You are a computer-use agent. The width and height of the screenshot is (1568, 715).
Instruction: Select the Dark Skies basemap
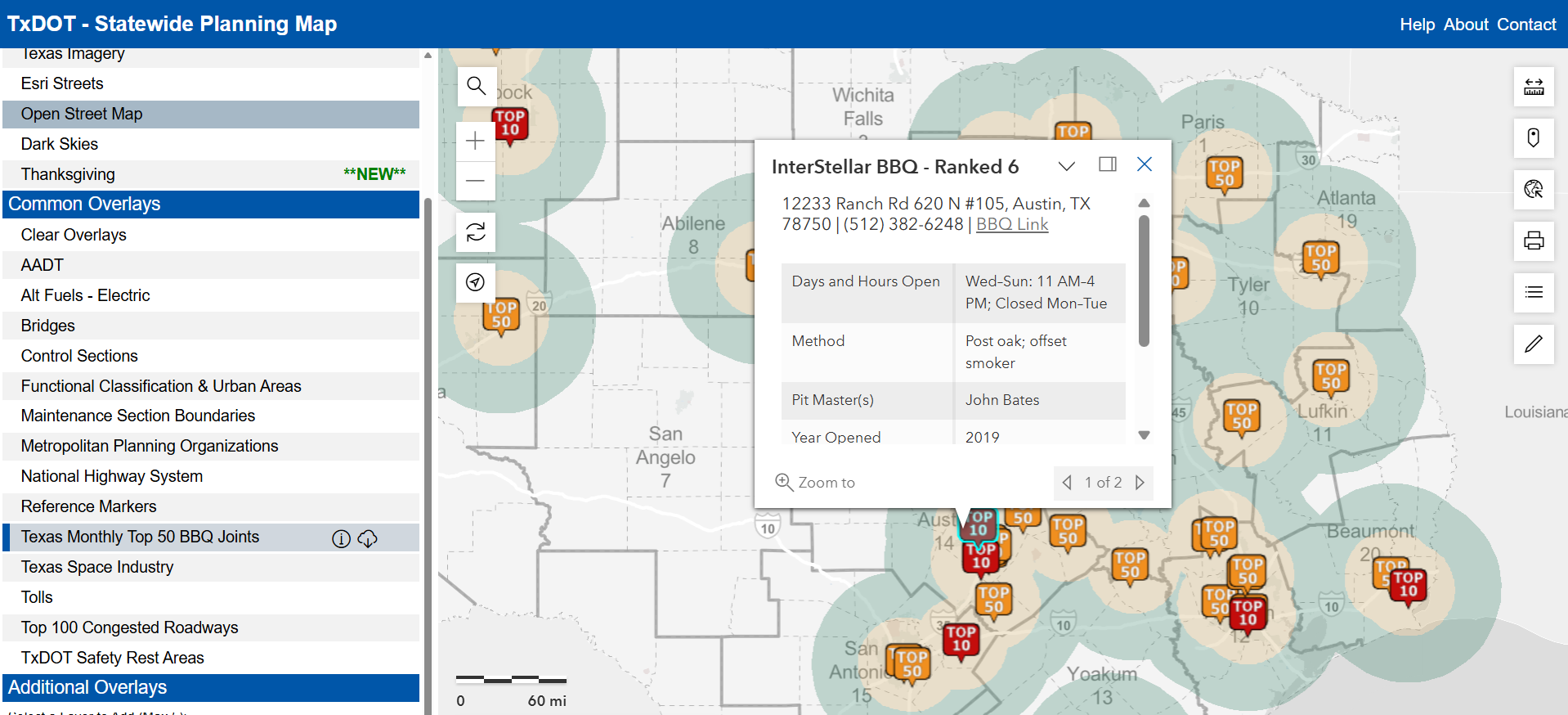(x=60, y=144)
